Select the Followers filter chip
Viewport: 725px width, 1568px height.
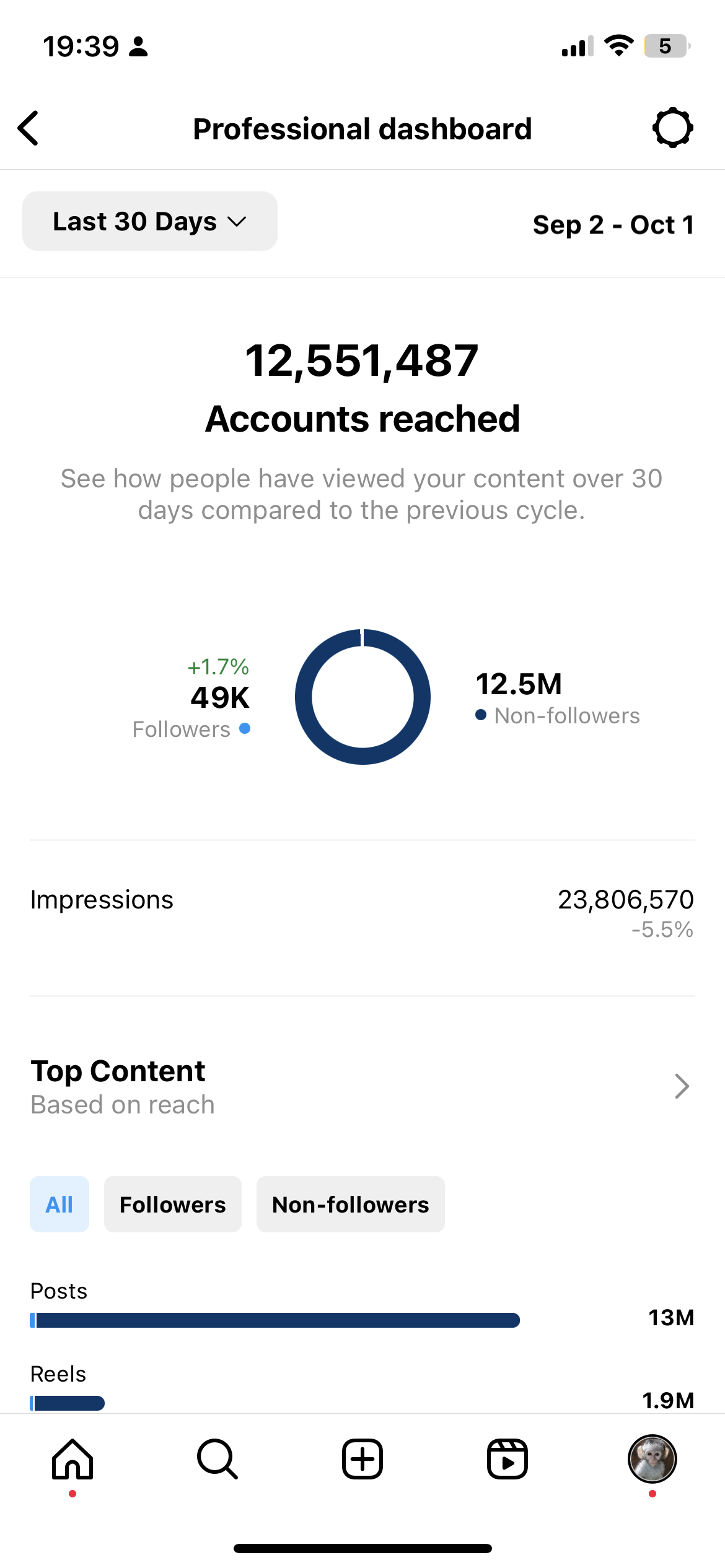point(173,1204)
